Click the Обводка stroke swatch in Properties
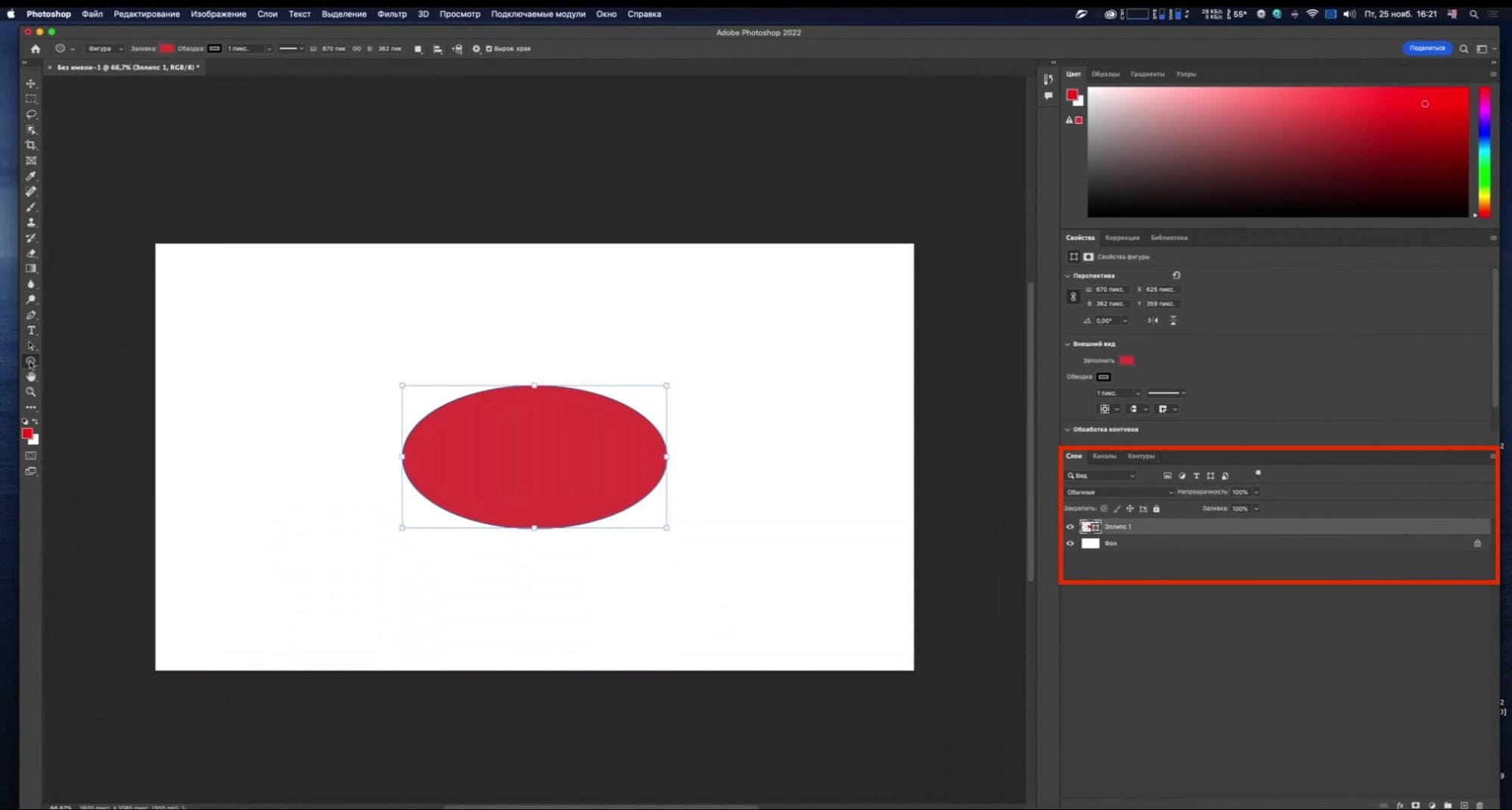The height and width of the screenshot is (810, 1512). [x=1104, y=377]
